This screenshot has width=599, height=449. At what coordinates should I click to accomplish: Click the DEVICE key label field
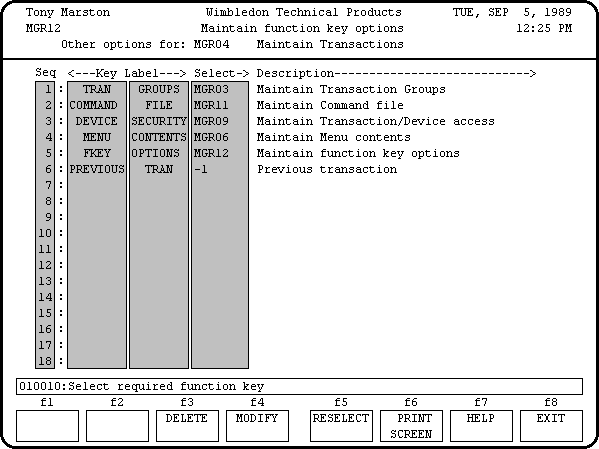(97, 121)
